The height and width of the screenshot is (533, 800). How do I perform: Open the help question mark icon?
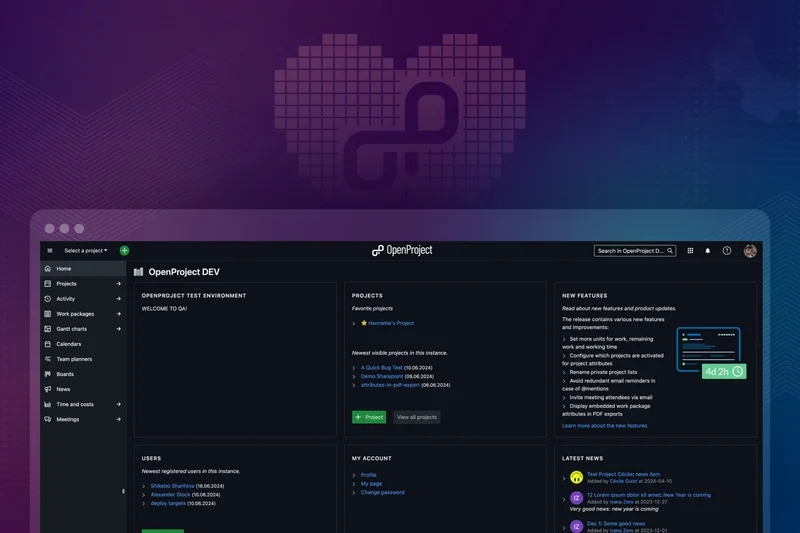(x=727, y=250)
